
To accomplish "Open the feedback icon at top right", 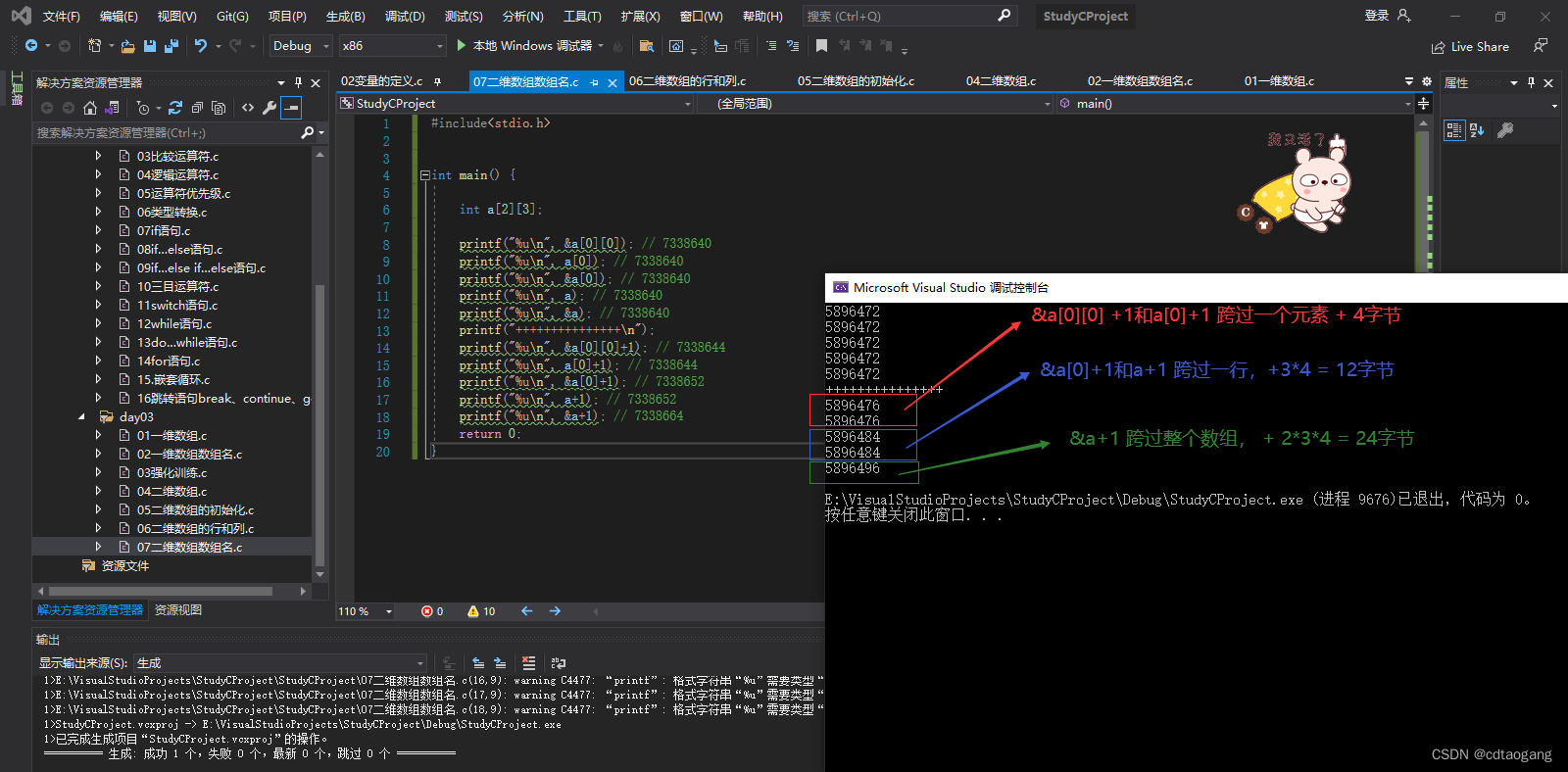I will [x=1541, y=46].
